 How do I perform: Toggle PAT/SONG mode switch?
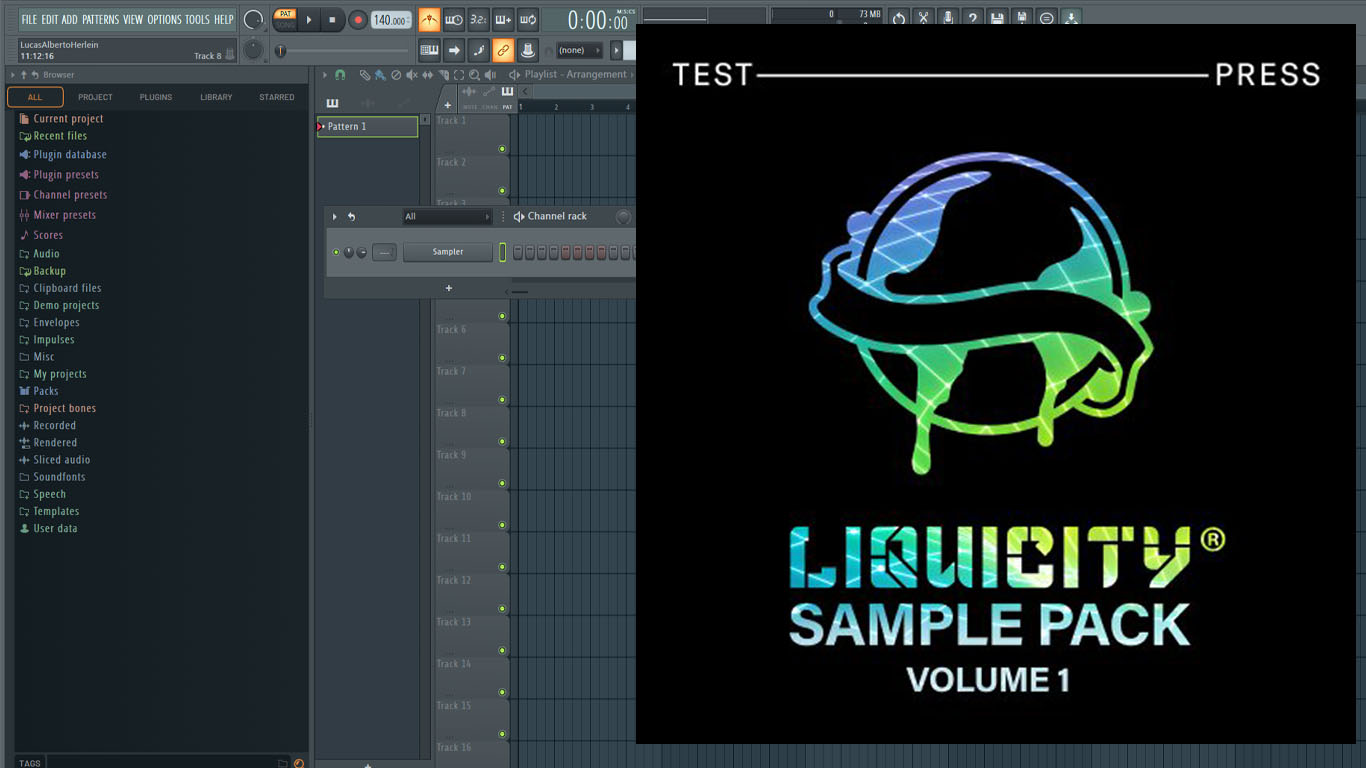coord(285,19)
